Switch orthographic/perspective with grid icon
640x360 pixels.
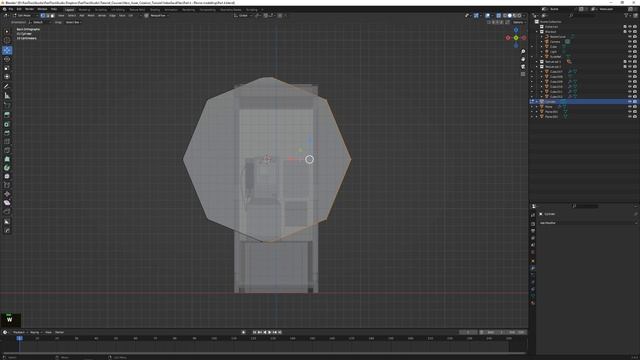point(523,74)
